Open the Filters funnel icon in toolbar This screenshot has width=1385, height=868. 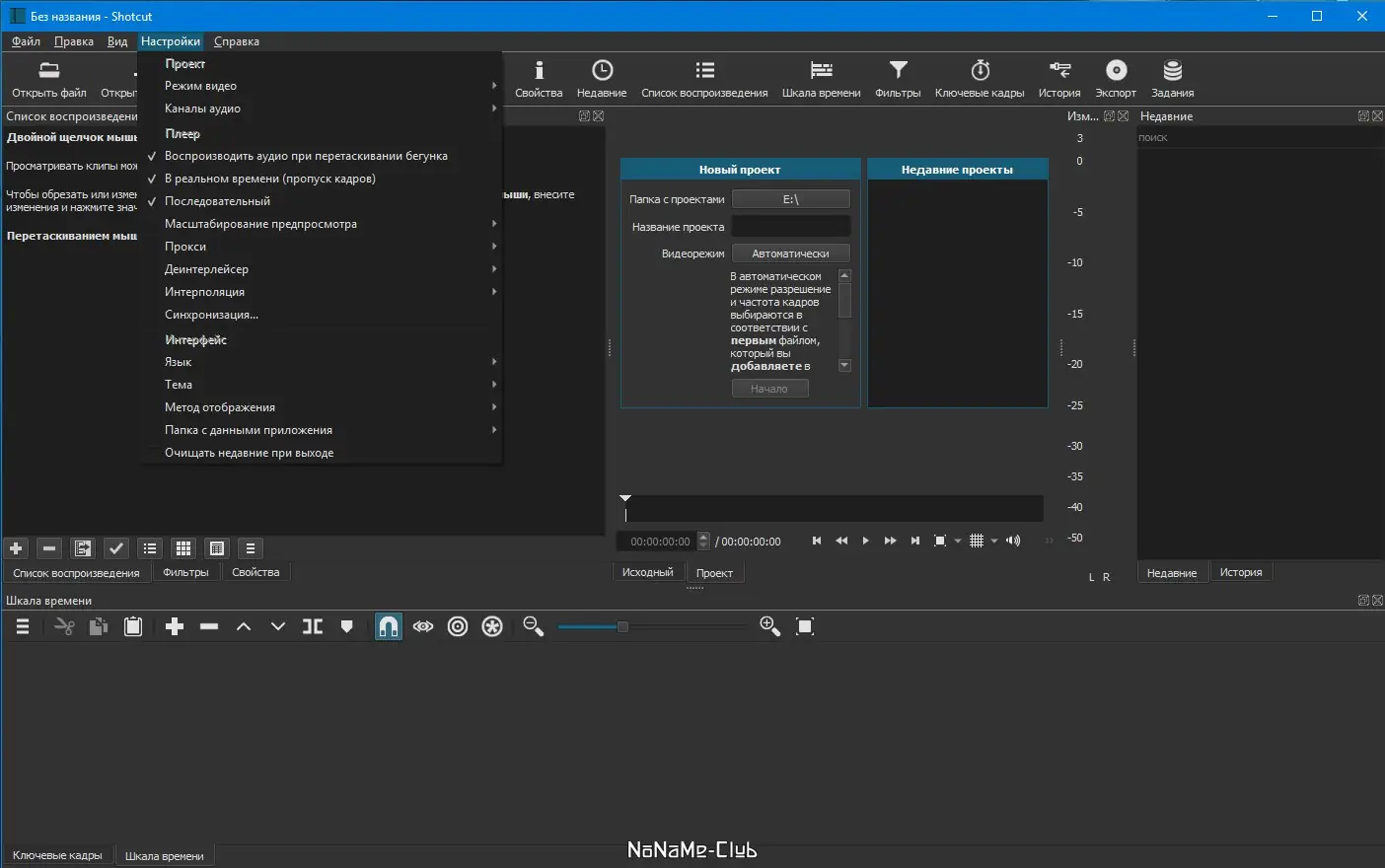897,79
